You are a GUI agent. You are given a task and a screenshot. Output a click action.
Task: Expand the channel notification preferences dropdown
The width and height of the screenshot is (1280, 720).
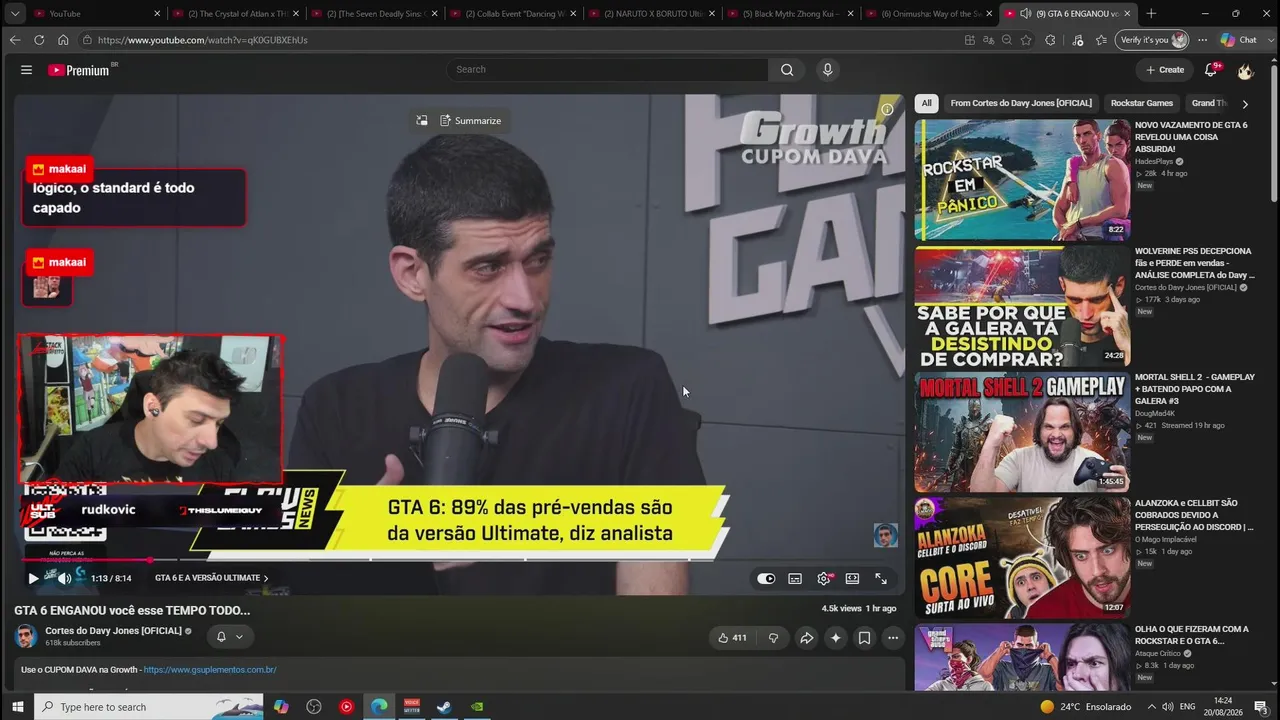pyautogui.click(x=229, y=636)
